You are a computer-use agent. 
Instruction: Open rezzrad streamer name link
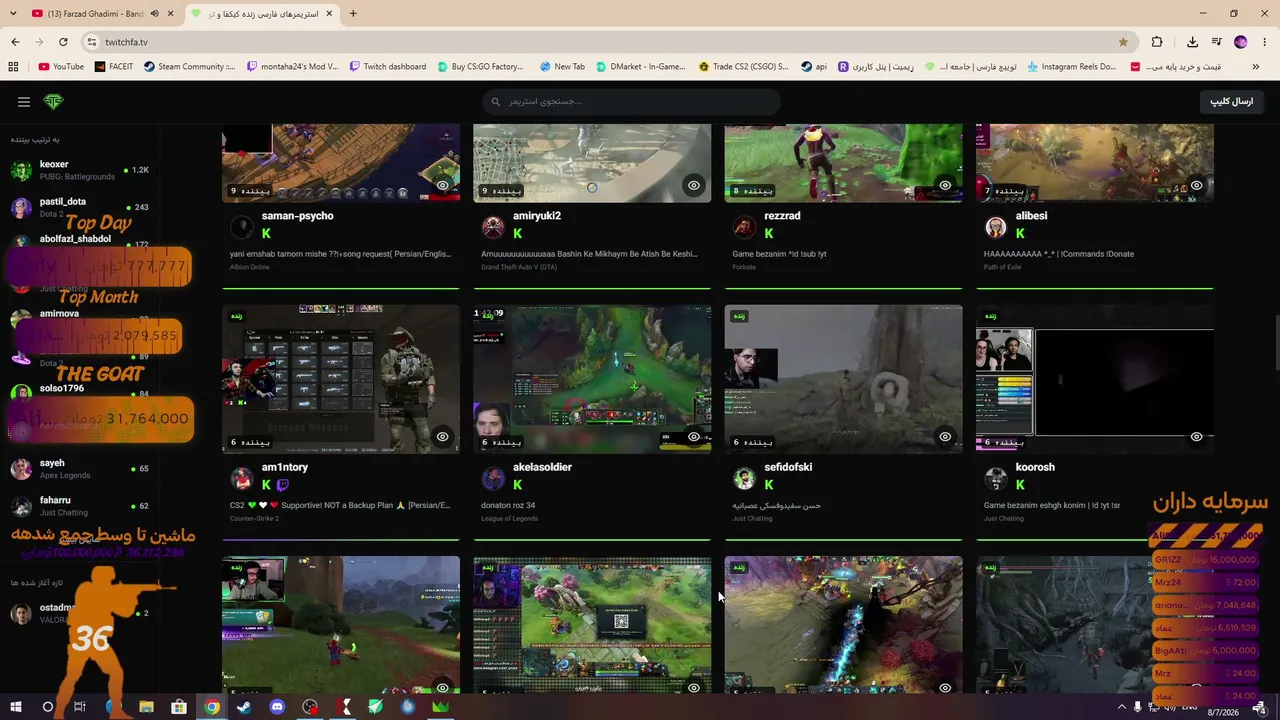tap(782, 216)
